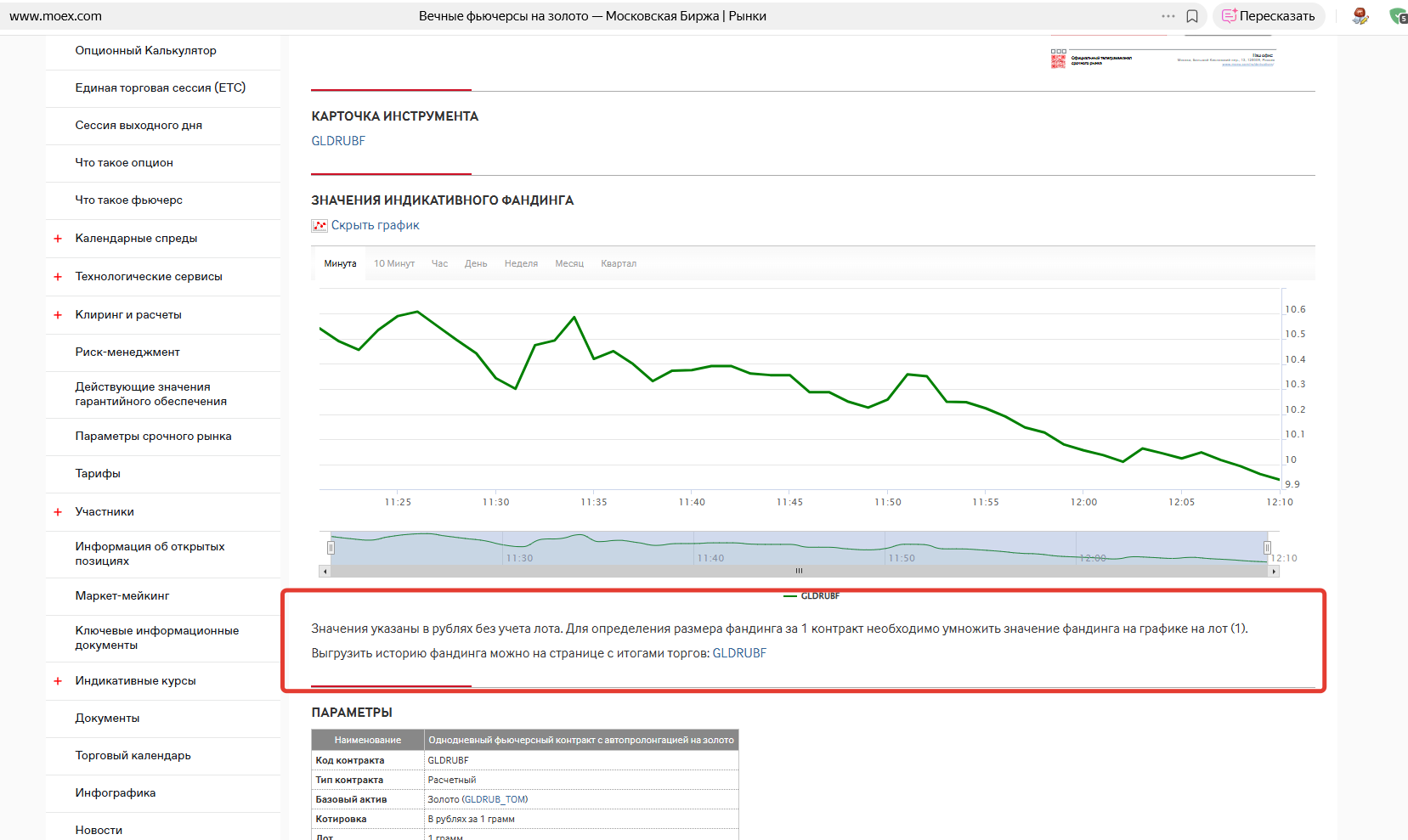Click the left arrow of chart scrollbar
This screenshot has width=1408, height=840.
(325, 572)
